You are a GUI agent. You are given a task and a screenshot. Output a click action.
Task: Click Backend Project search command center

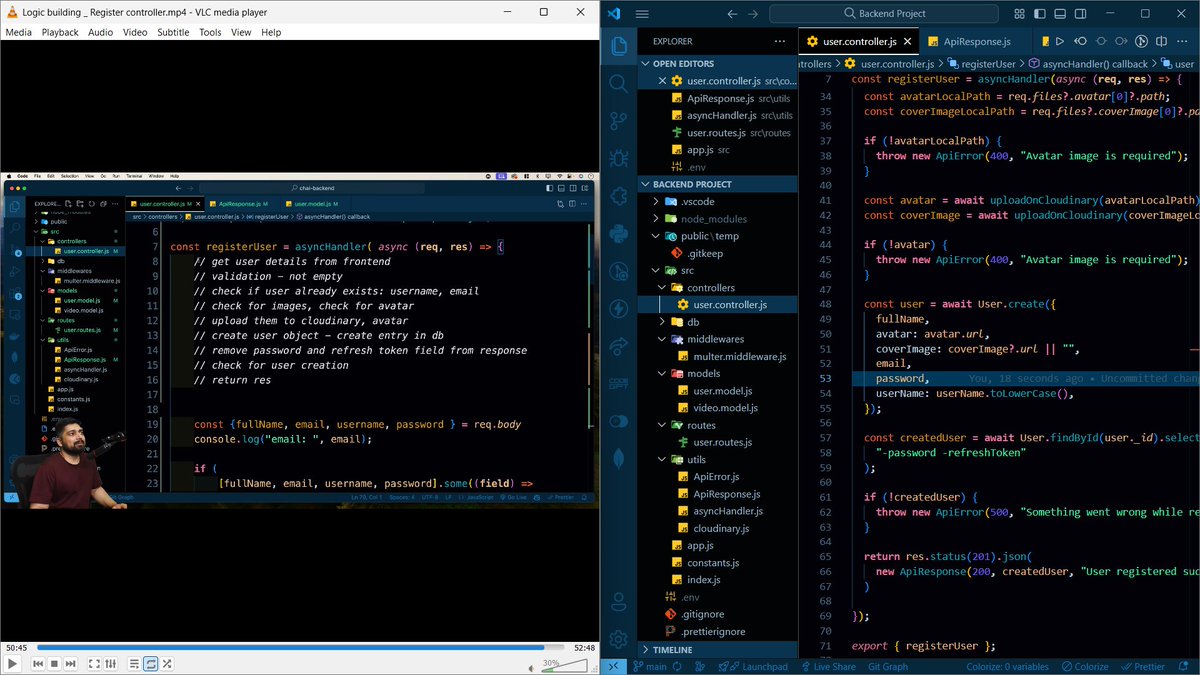(885, 13)
